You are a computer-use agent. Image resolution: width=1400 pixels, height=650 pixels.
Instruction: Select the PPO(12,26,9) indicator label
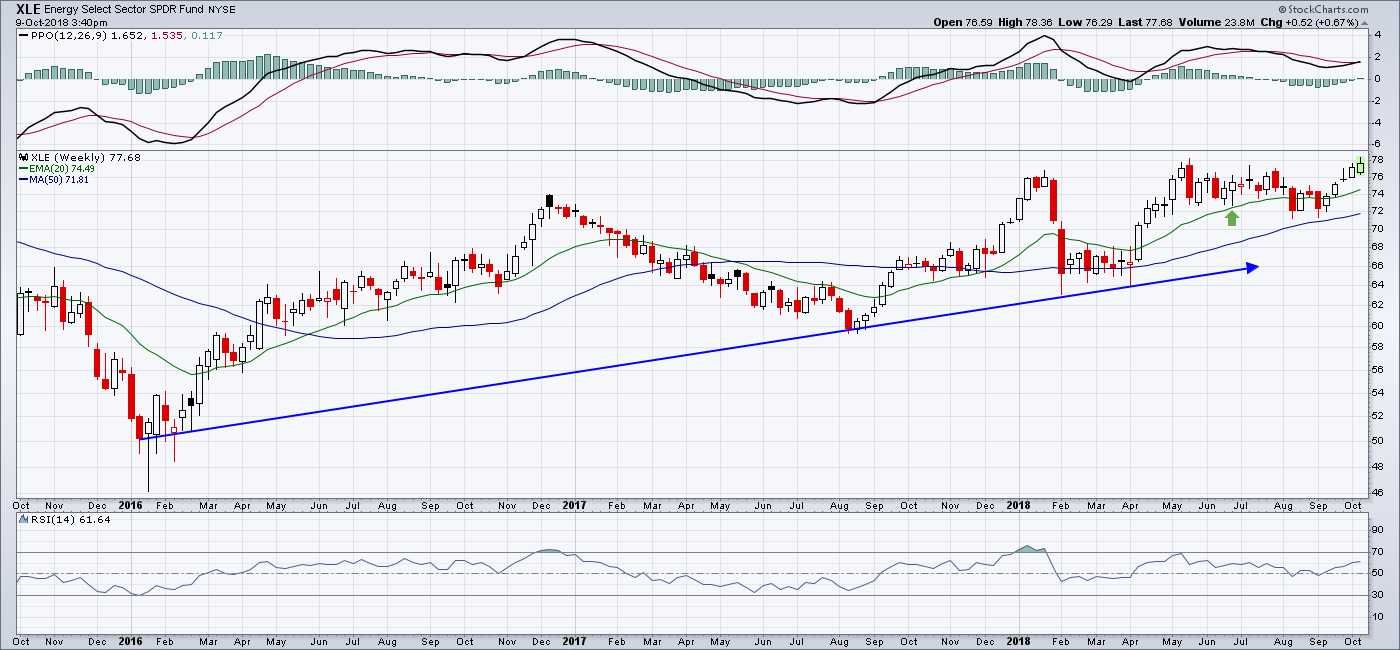click(x=63, y=36)
